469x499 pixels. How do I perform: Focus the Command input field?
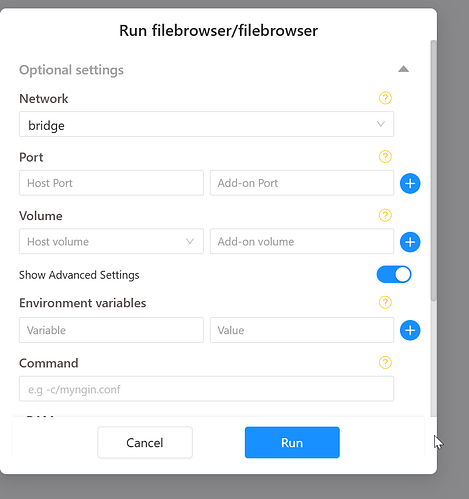pyautogui.click(x=206, y=389)
